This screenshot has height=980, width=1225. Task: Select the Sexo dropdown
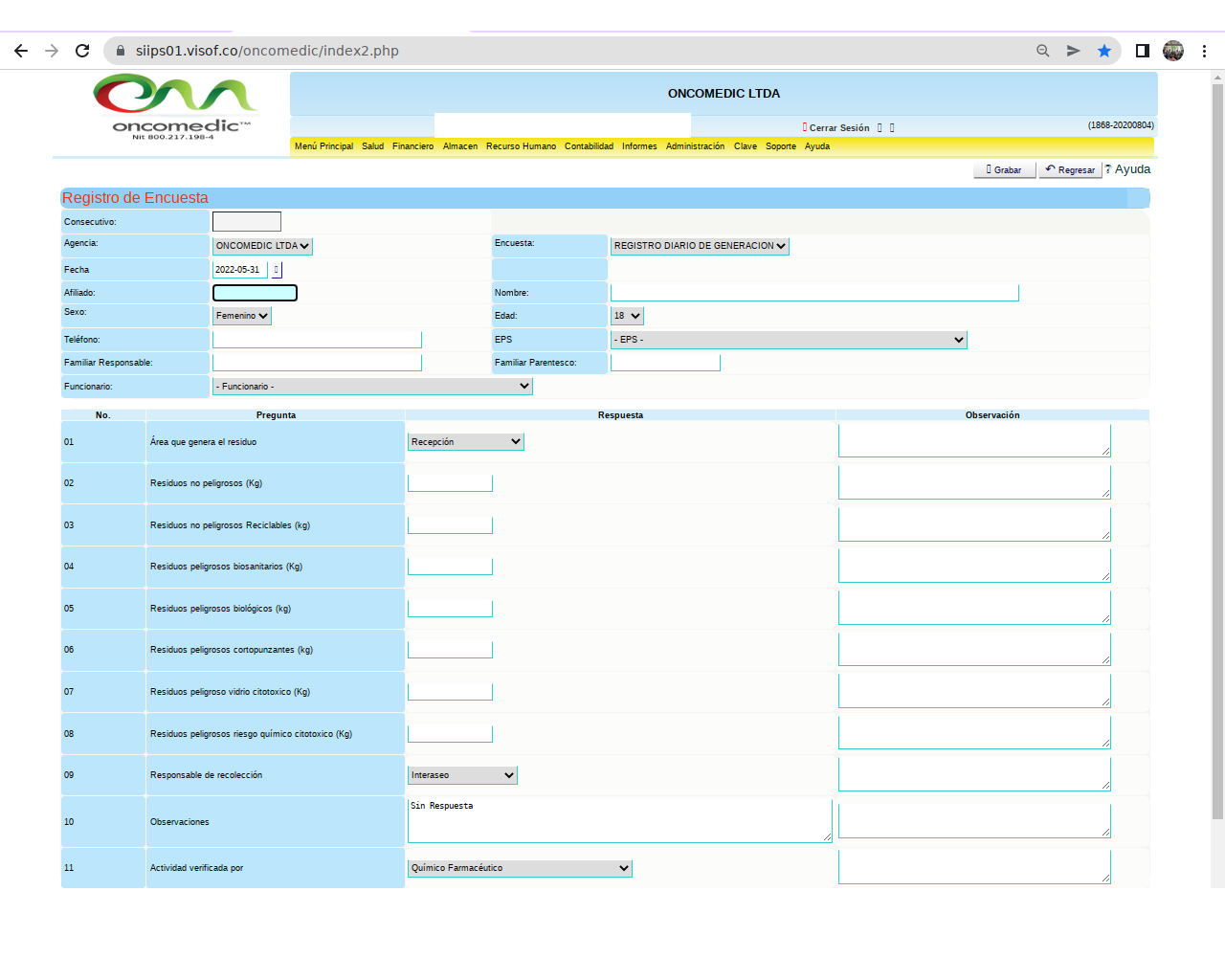click(242, 316)
